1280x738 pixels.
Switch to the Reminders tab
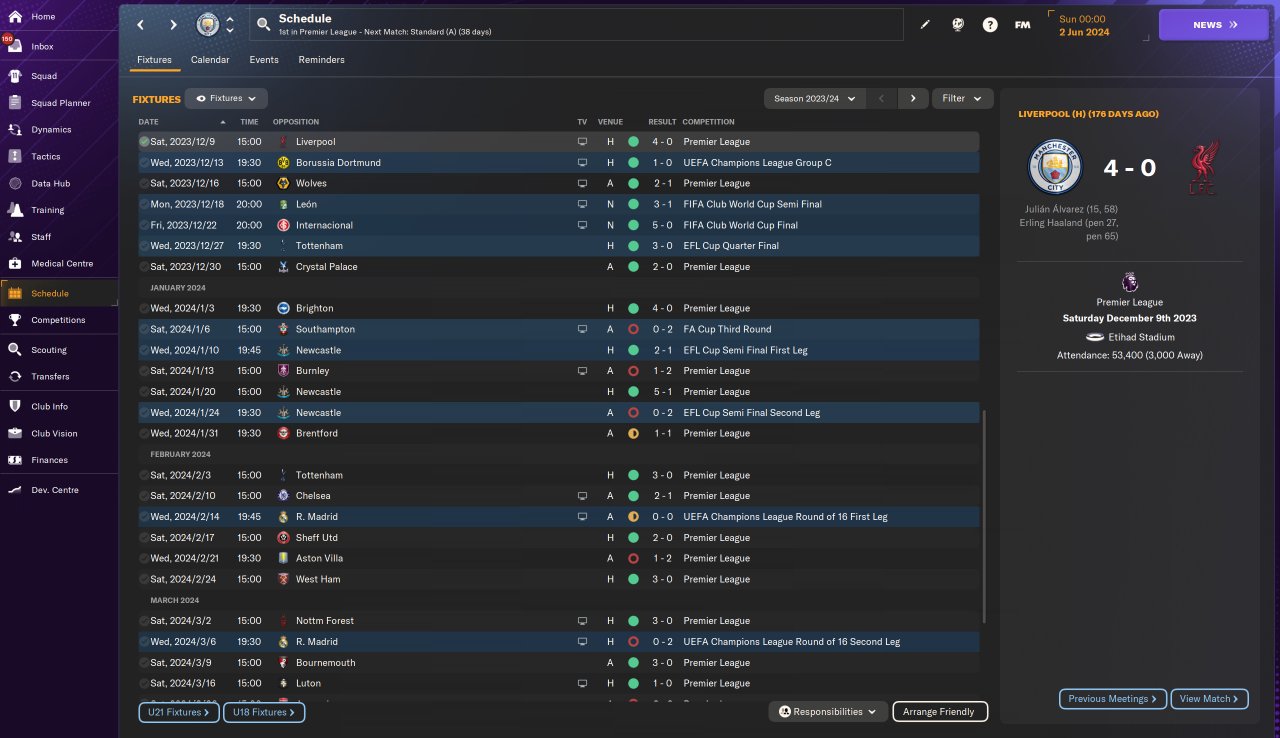coord(321,60)
